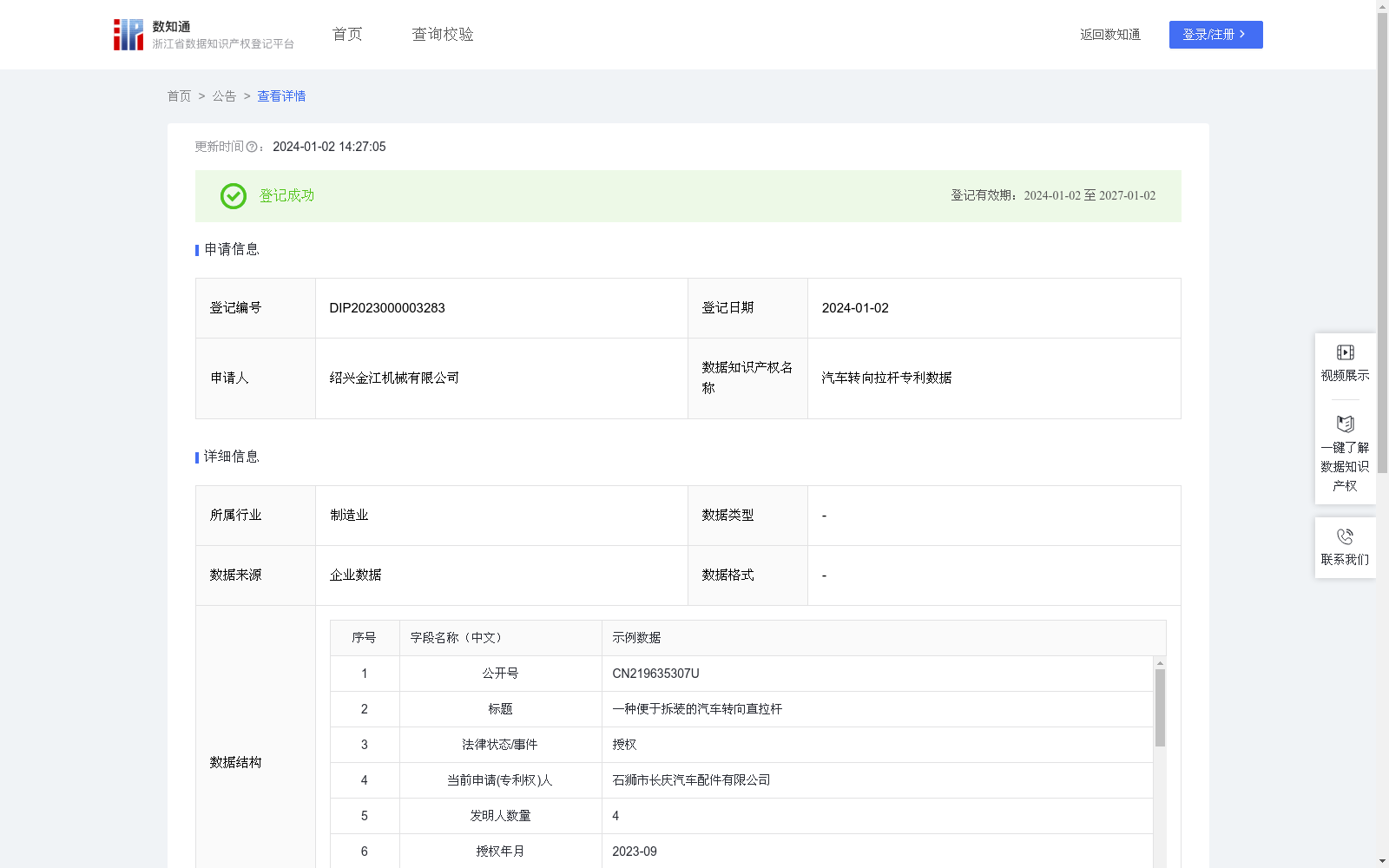Click the green 登记成功 check icon
1389x868 pixels.
[x=233, y=196]
